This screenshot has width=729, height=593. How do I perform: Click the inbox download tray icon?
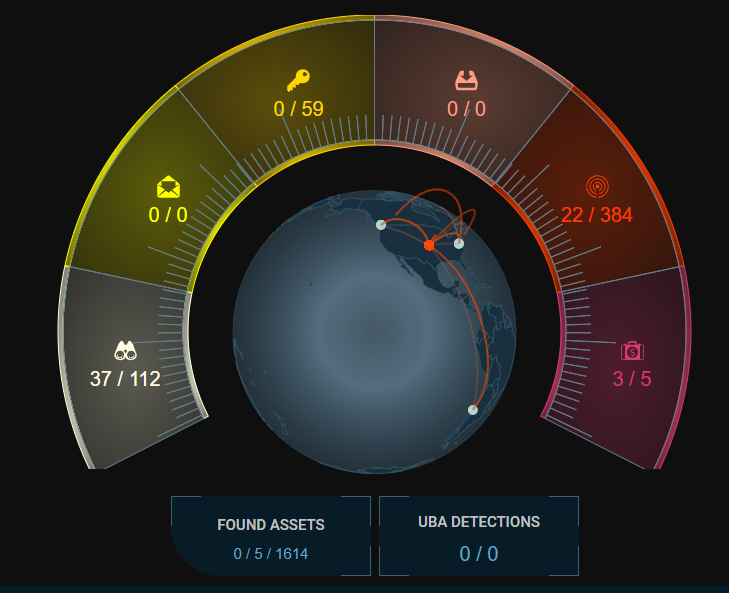point(466,80)
